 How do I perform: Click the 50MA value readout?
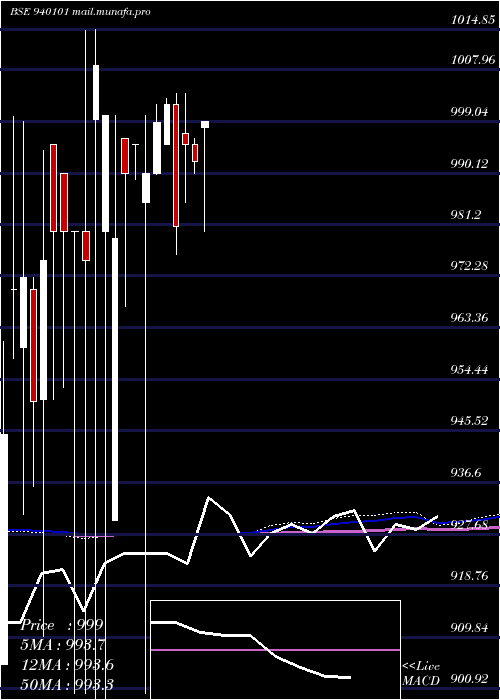pos(67,684)
